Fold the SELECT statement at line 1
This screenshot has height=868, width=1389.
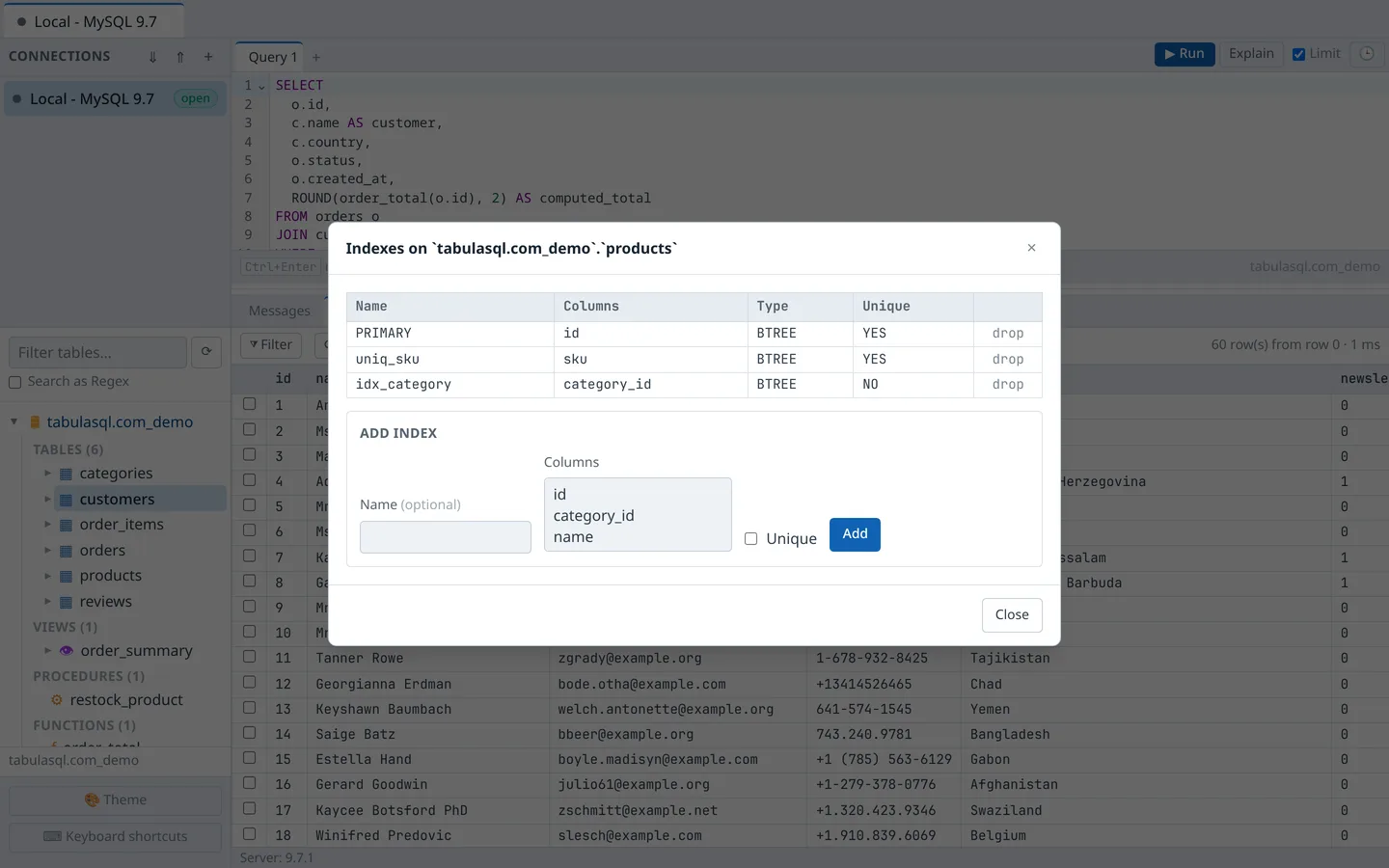point(261,86)
